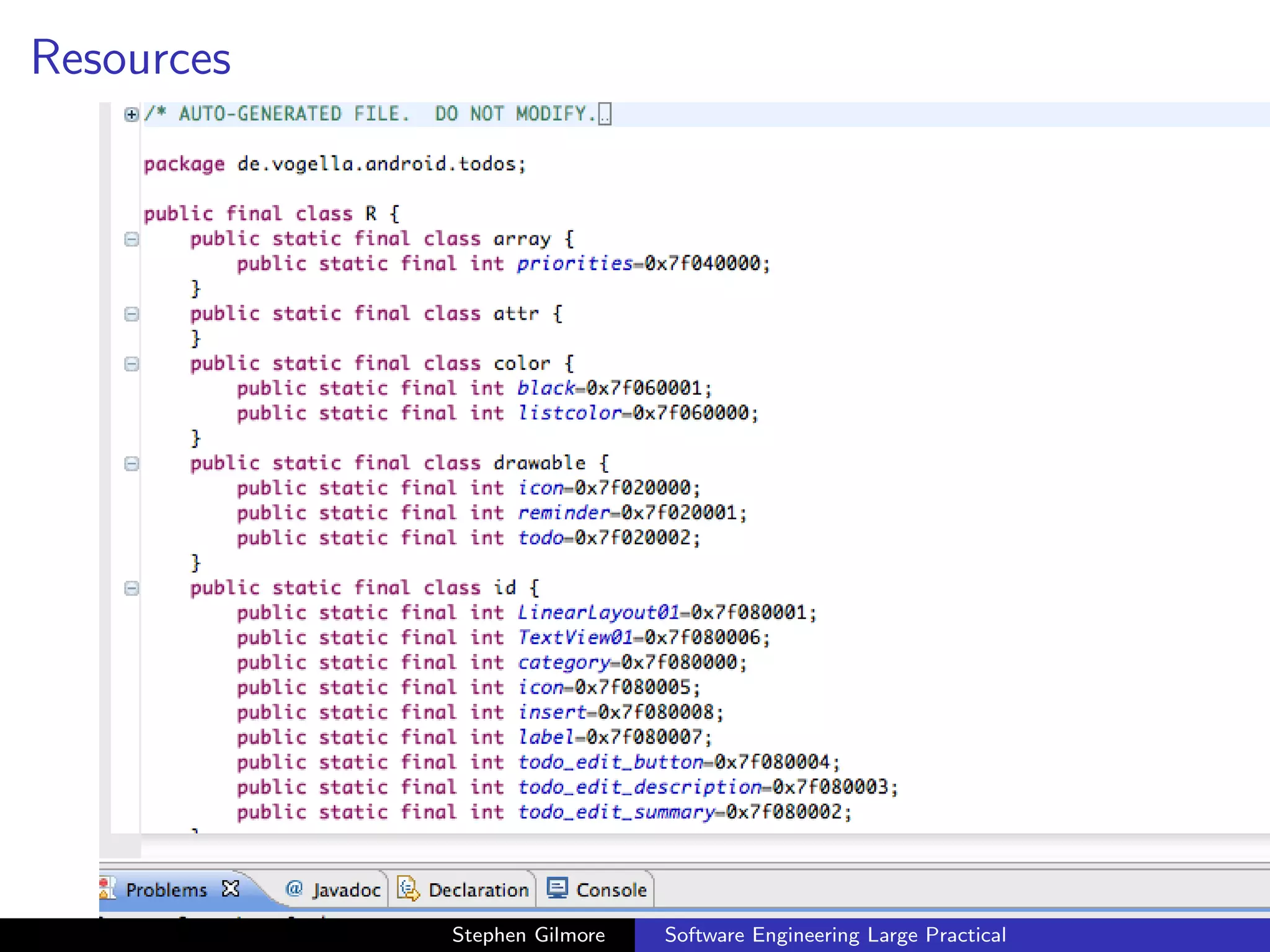Click the package name de.vogella.android.todos
This screenshot has width=1270, height=952.
pyautogui.click(x=376, y=164)
